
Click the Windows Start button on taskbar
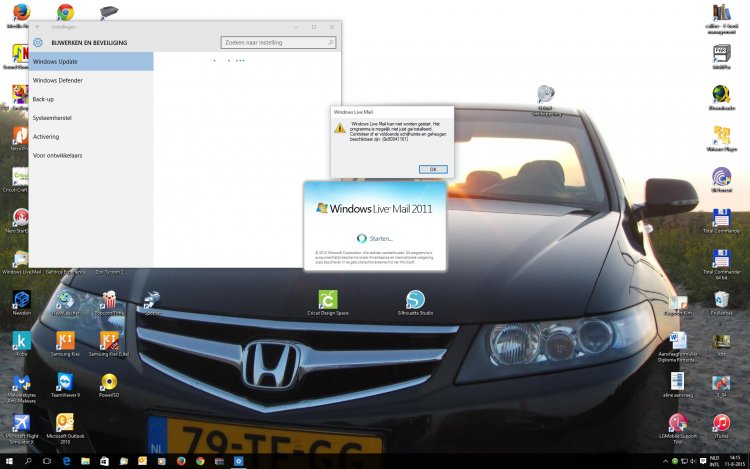click(9, 461)
